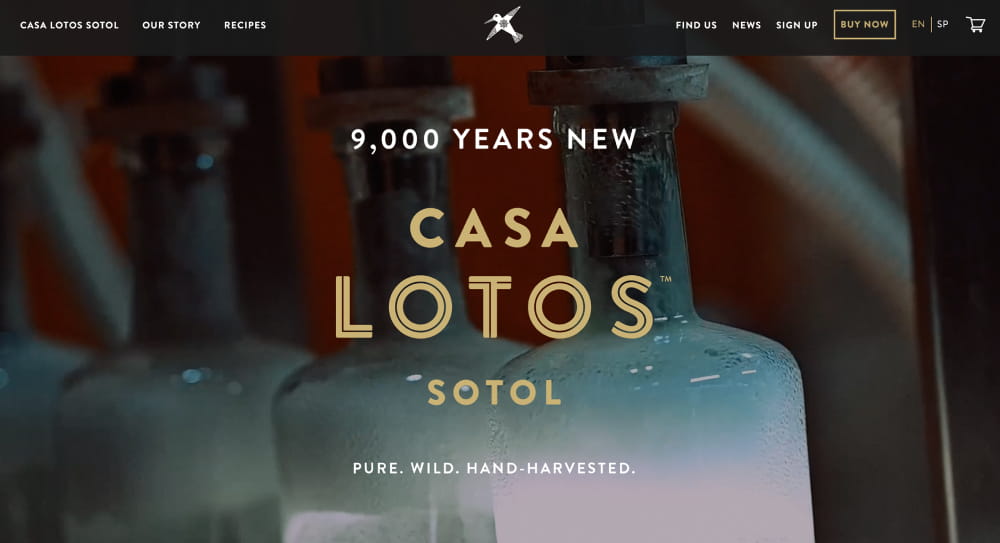Open the shopping cart

976,24
